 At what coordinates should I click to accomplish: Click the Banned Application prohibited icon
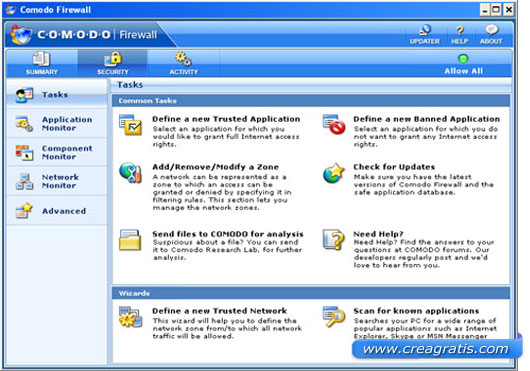point(334,124)
